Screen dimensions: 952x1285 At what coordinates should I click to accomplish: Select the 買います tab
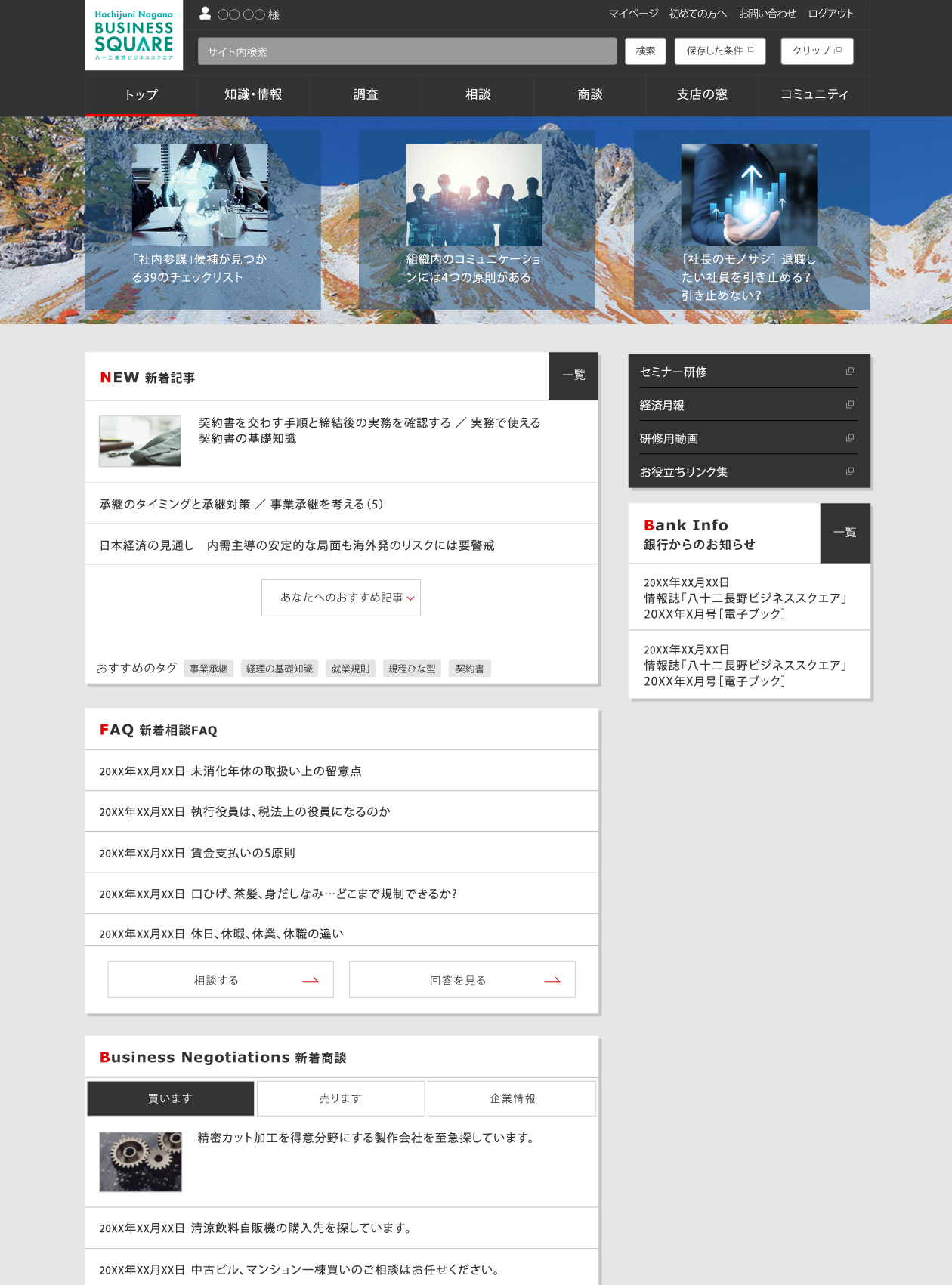(x=171, y=1098)
